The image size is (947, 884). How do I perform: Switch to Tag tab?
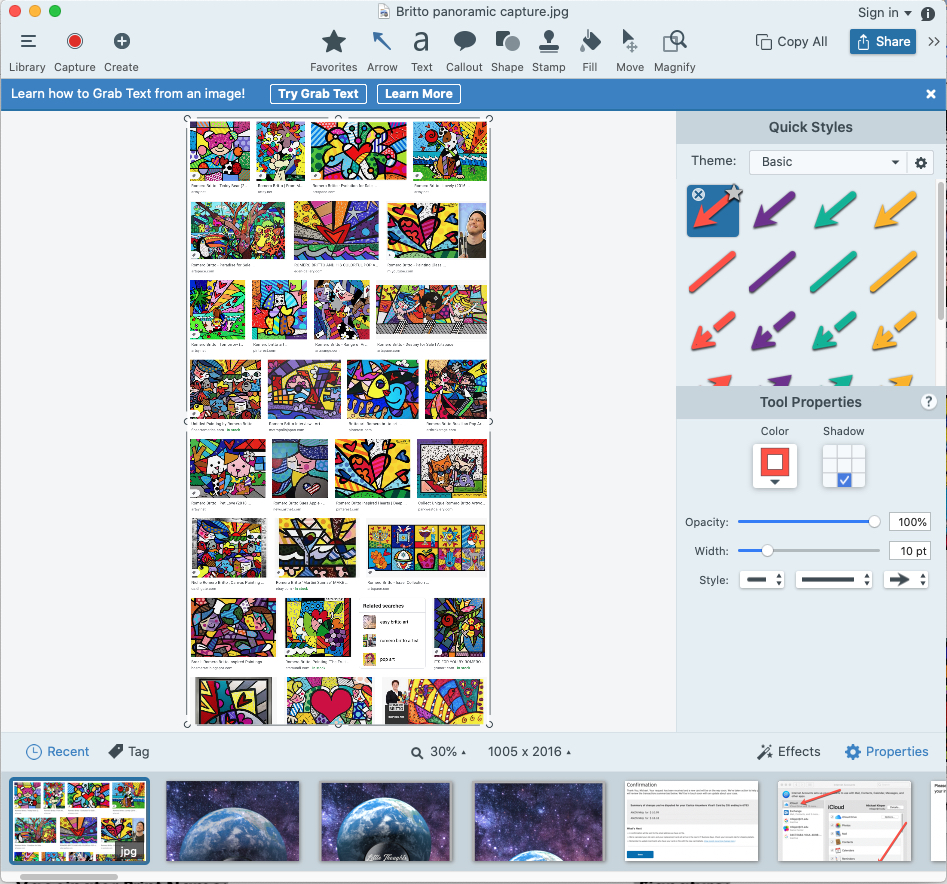tap(129, 752)
